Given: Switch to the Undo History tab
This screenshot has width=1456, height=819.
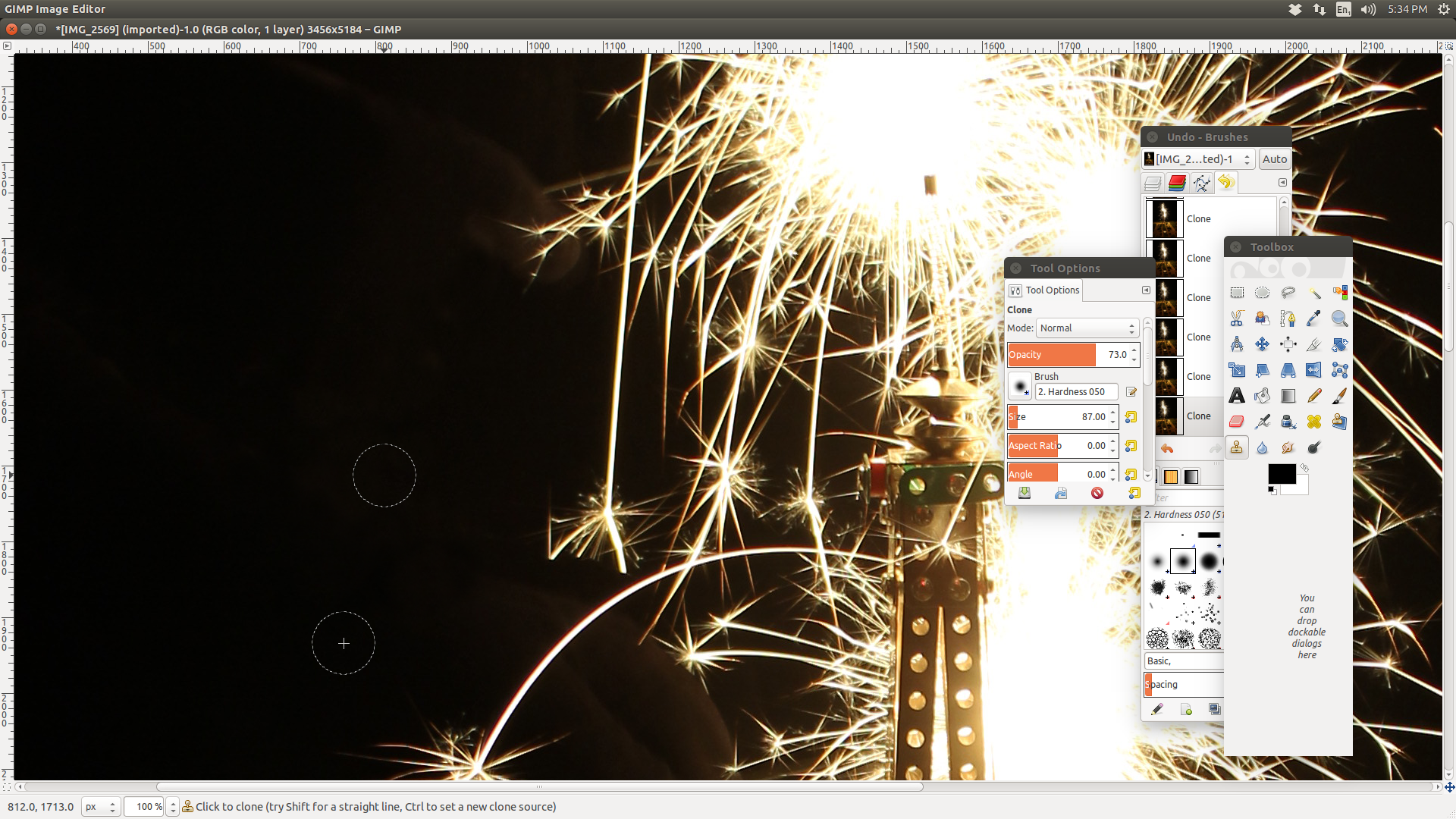Looking at the screenshot, I should (x=1226, y=183).
